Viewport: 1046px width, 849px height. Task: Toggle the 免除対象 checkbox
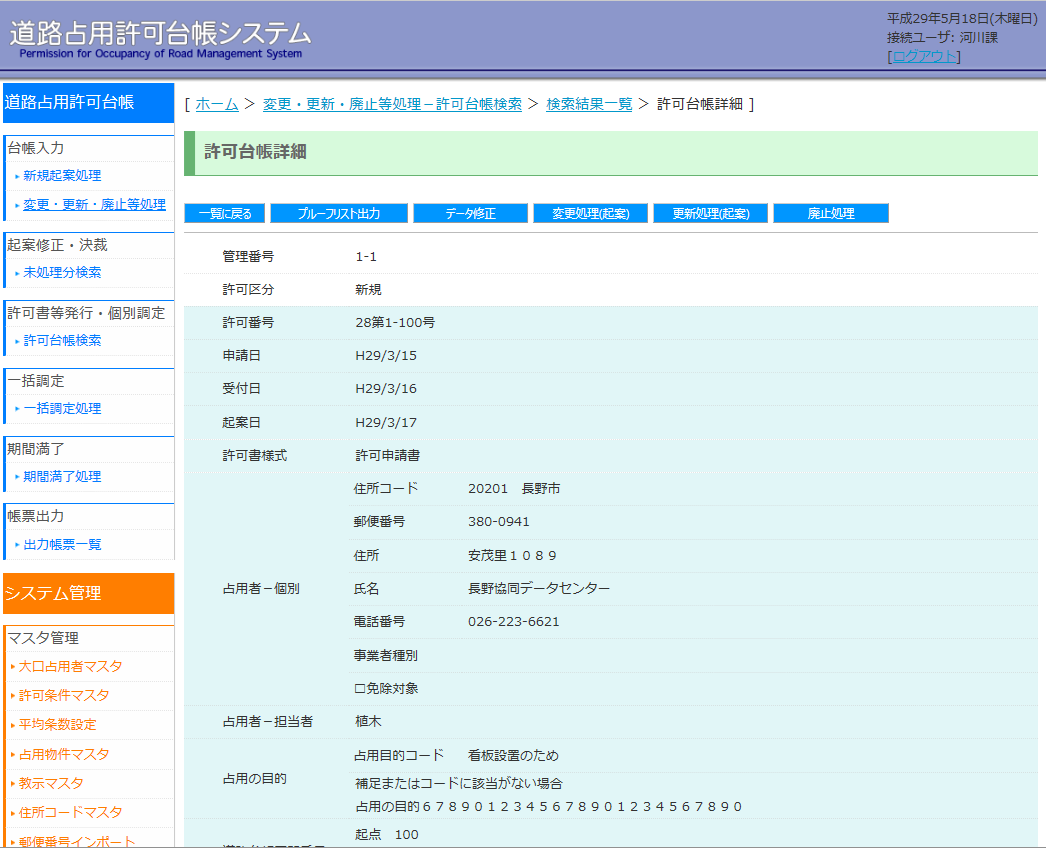[360, 688]
